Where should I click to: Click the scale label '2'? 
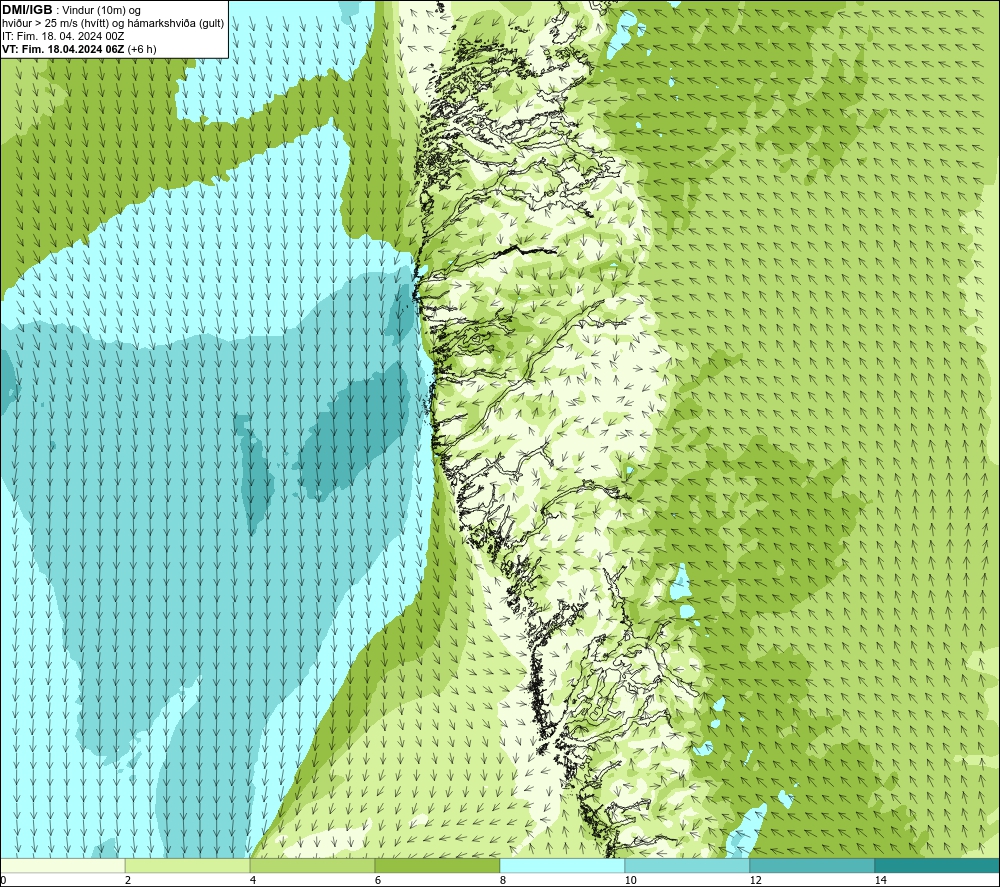coord(128,881)
